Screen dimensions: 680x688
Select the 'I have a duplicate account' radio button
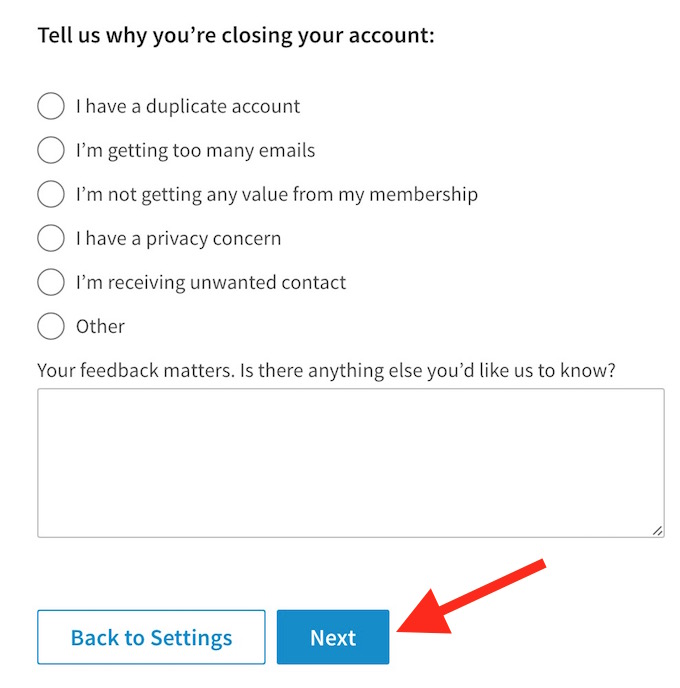pyautogui.click(x=51, y=106)
